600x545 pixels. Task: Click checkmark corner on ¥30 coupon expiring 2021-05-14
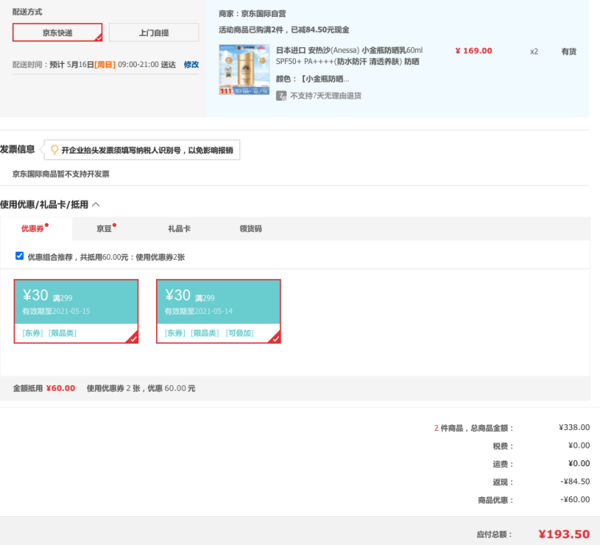tap(274, 338)
